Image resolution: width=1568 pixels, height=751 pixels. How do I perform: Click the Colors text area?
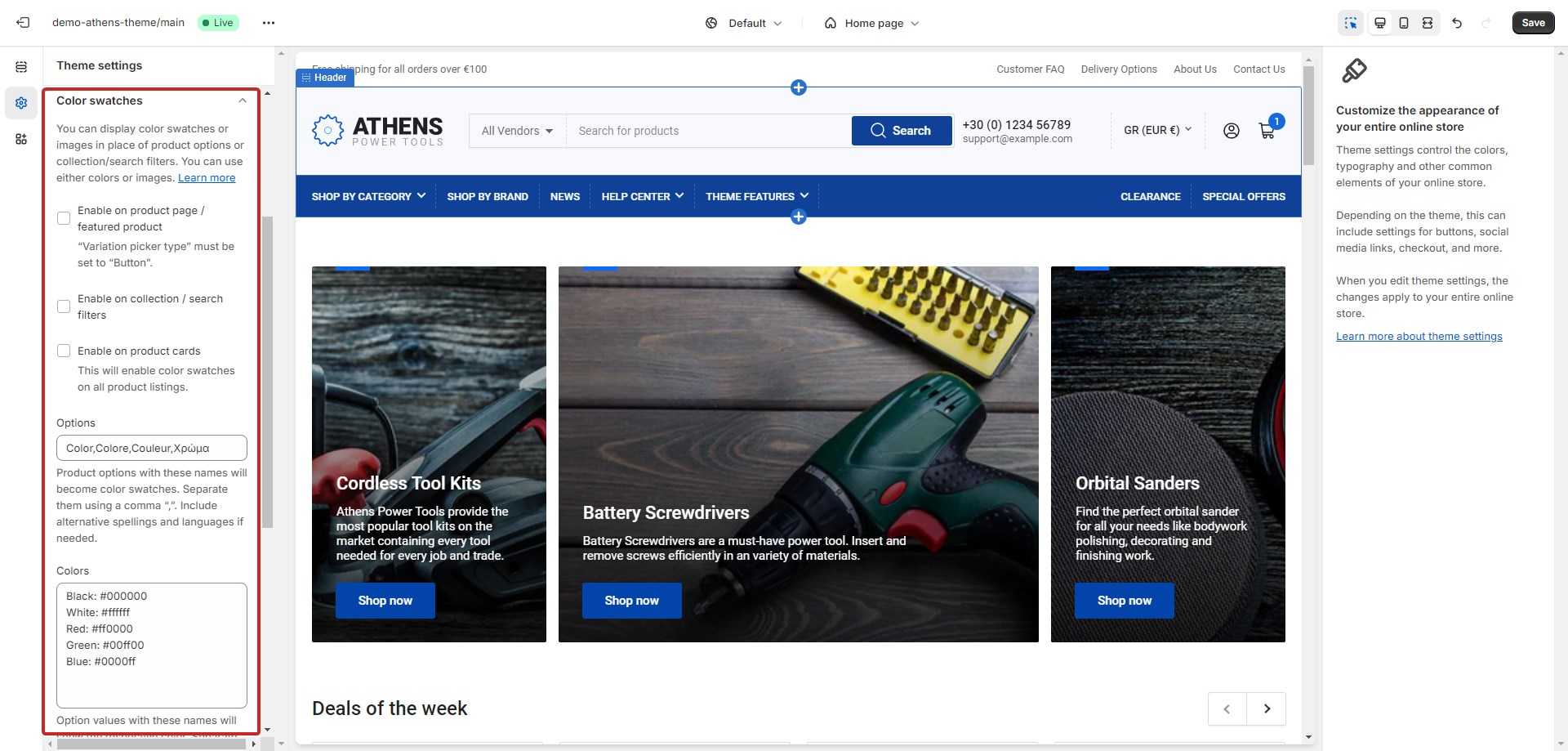pyautogui.click(x=152, y=645)
